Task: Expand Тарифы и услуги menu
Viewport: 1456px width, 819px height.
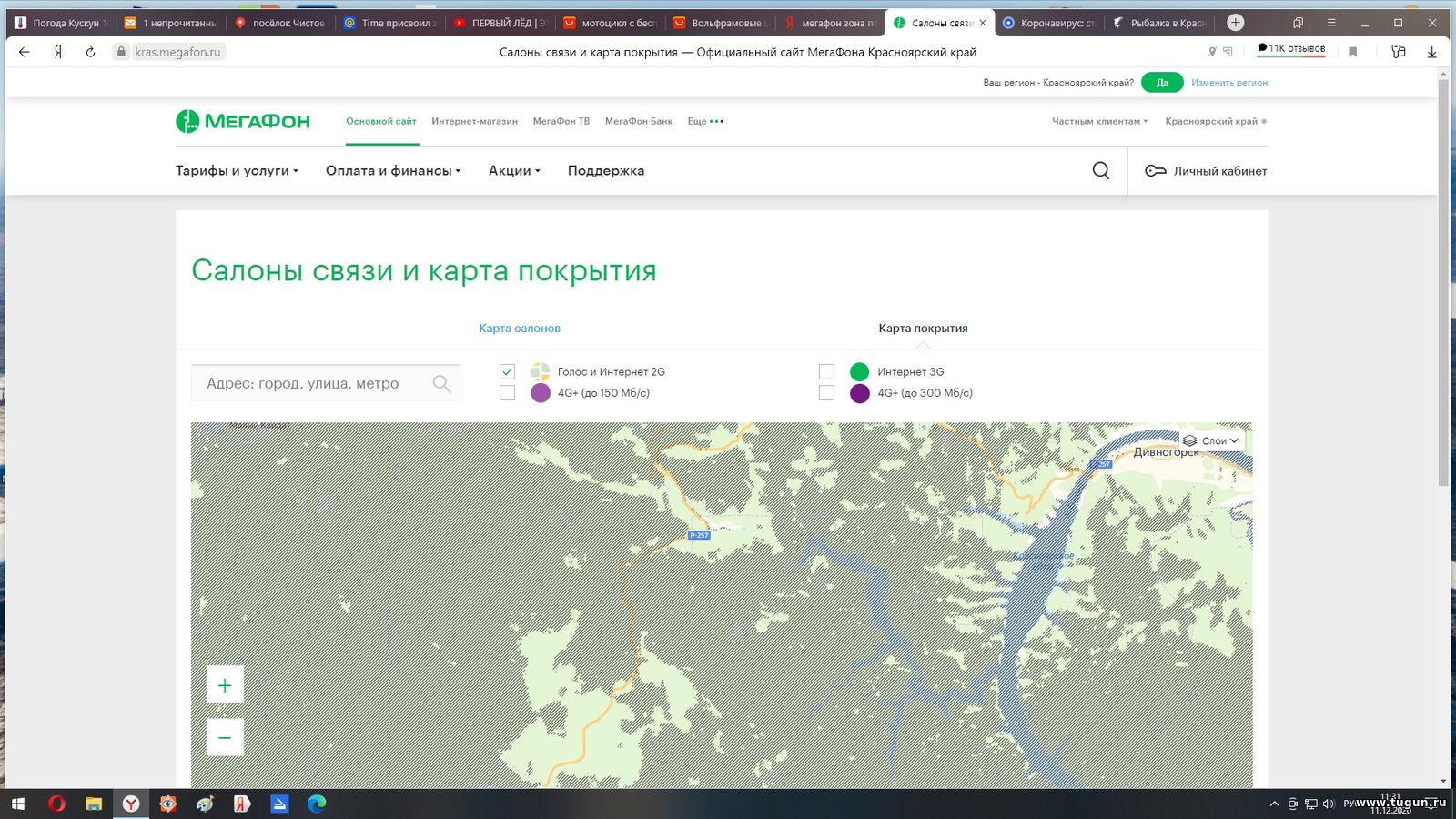Action: (237, 171)
